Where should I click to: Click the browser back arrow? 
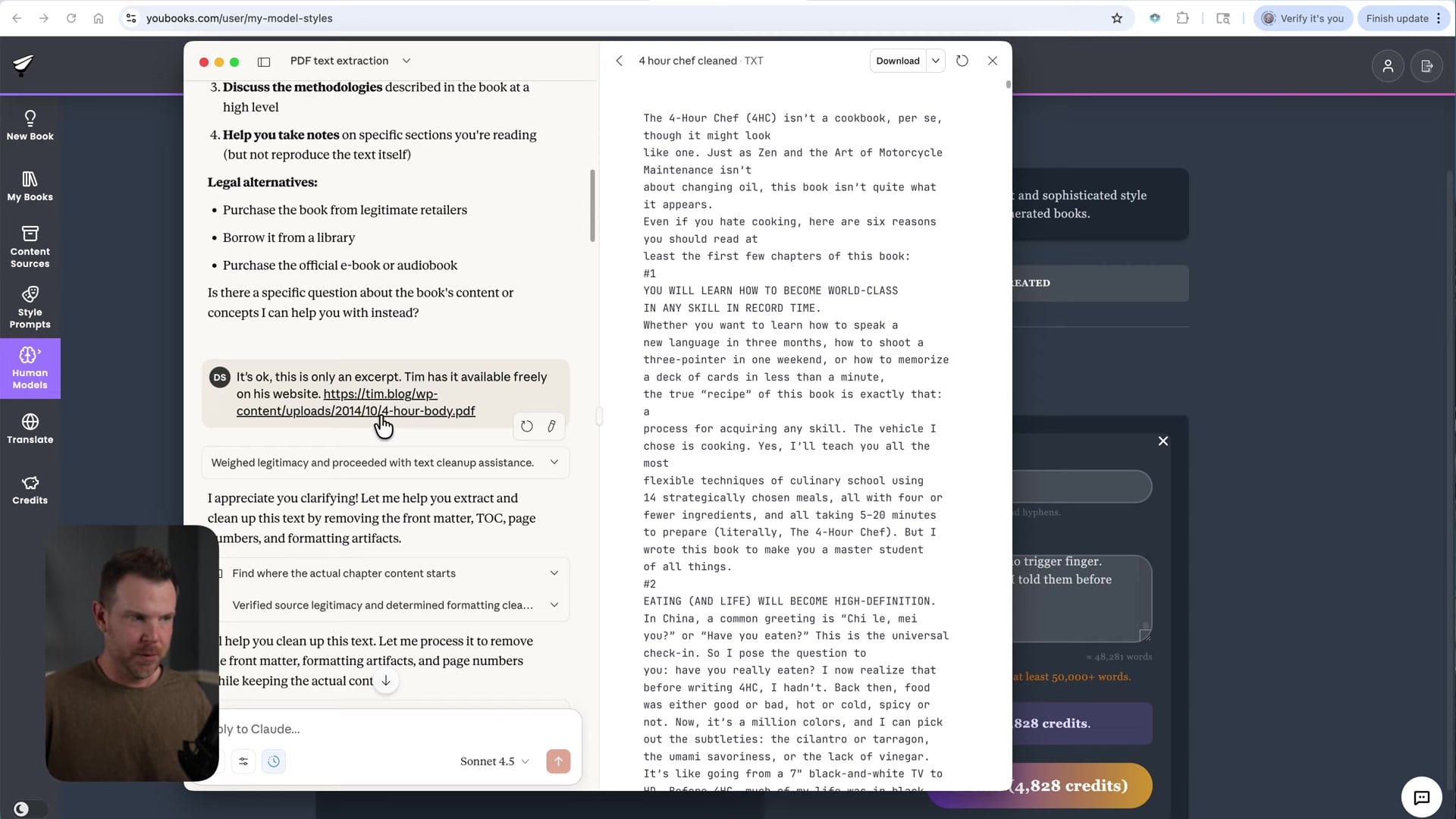tap(17, 18)
